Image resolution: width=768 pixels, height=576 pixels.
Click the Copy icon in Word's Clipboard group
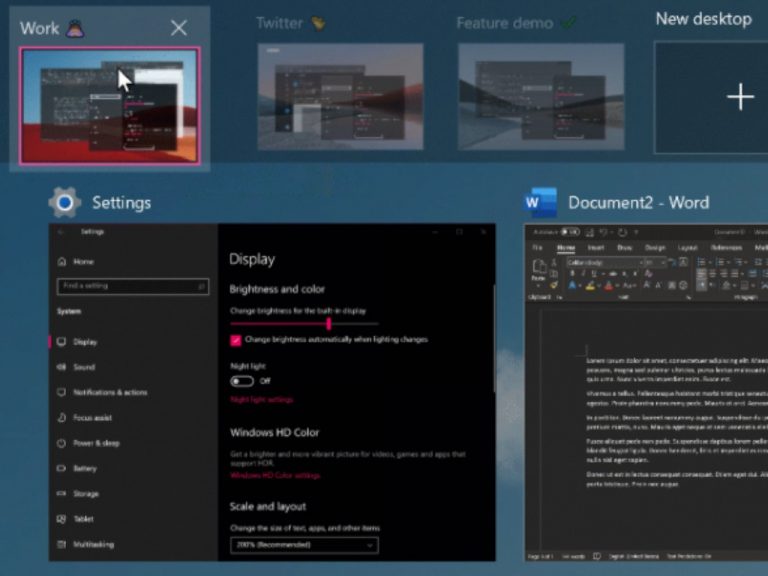[553, 274]
